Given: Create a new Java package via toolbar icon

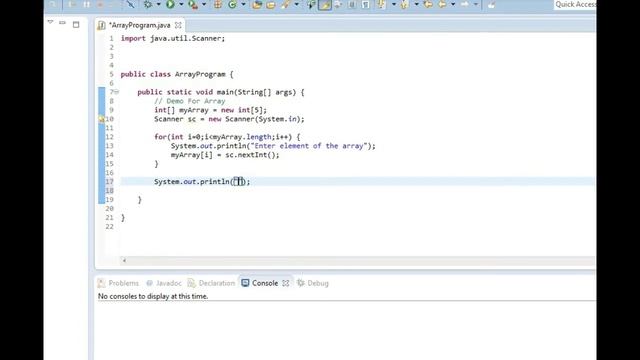Looking at the screenshot, I should click(218, 4).
